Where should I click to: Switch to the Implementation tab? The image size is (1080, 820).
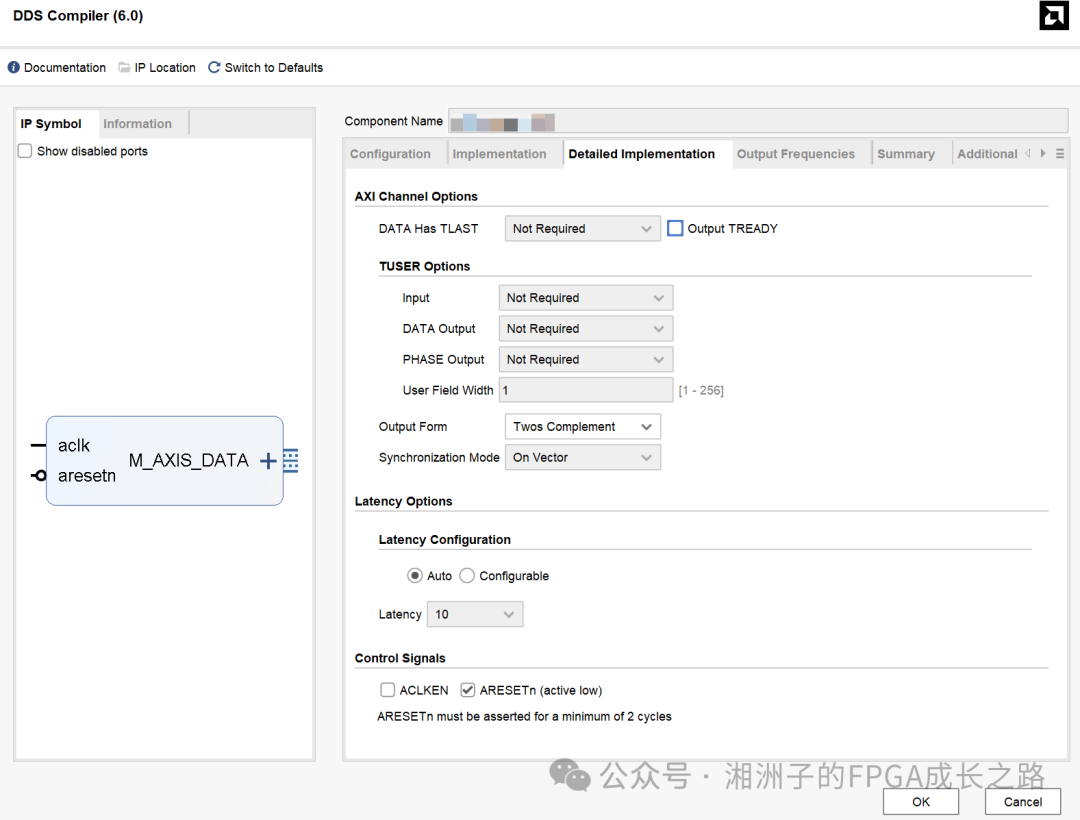(x=499, y=154)
